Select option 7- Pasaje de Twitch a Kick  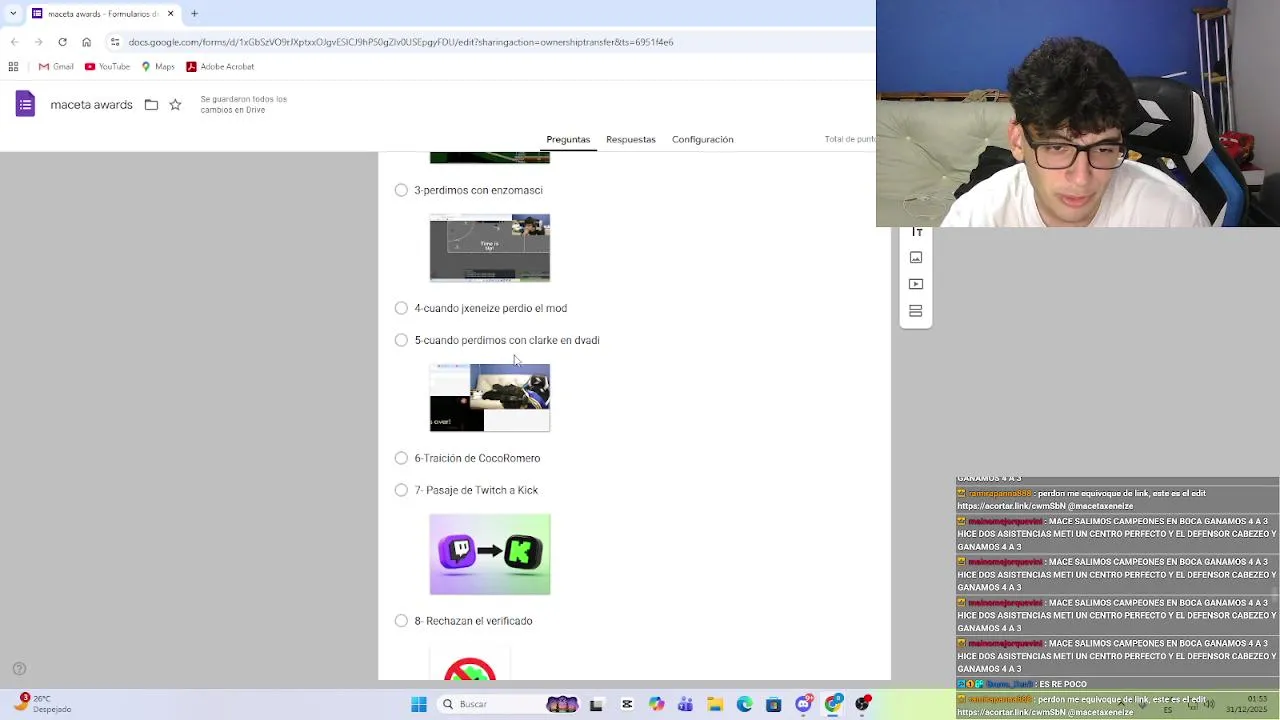pyautogui.click(x=401, y=490)
